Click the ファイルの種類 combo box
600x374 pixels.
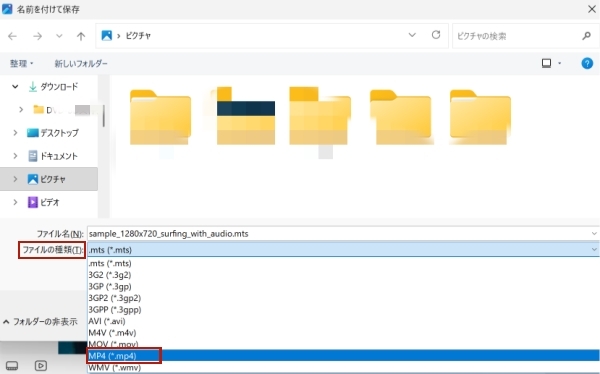click(x=343, y=250)
